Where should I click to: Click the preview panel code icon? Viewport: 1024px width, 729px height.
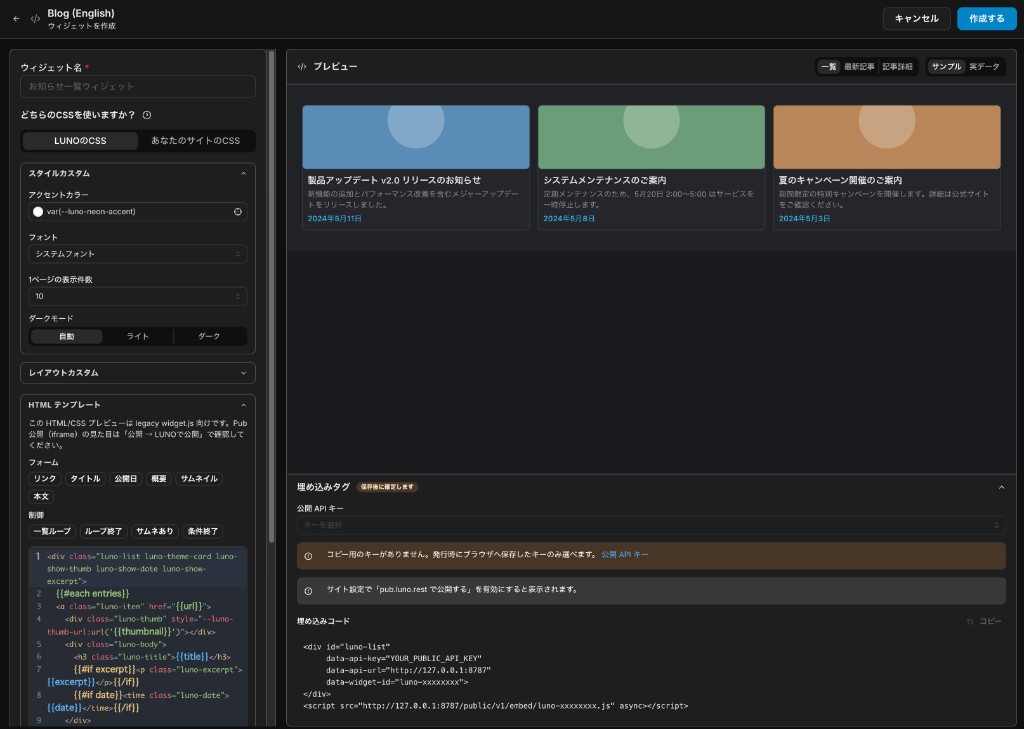(x=302, y=67)
